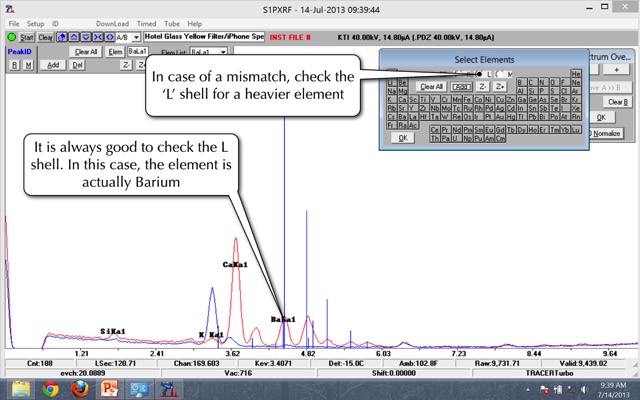Viewport: 640px width, 400px height.
Task: Select the M shell radio button
Action: coord(497,74)
